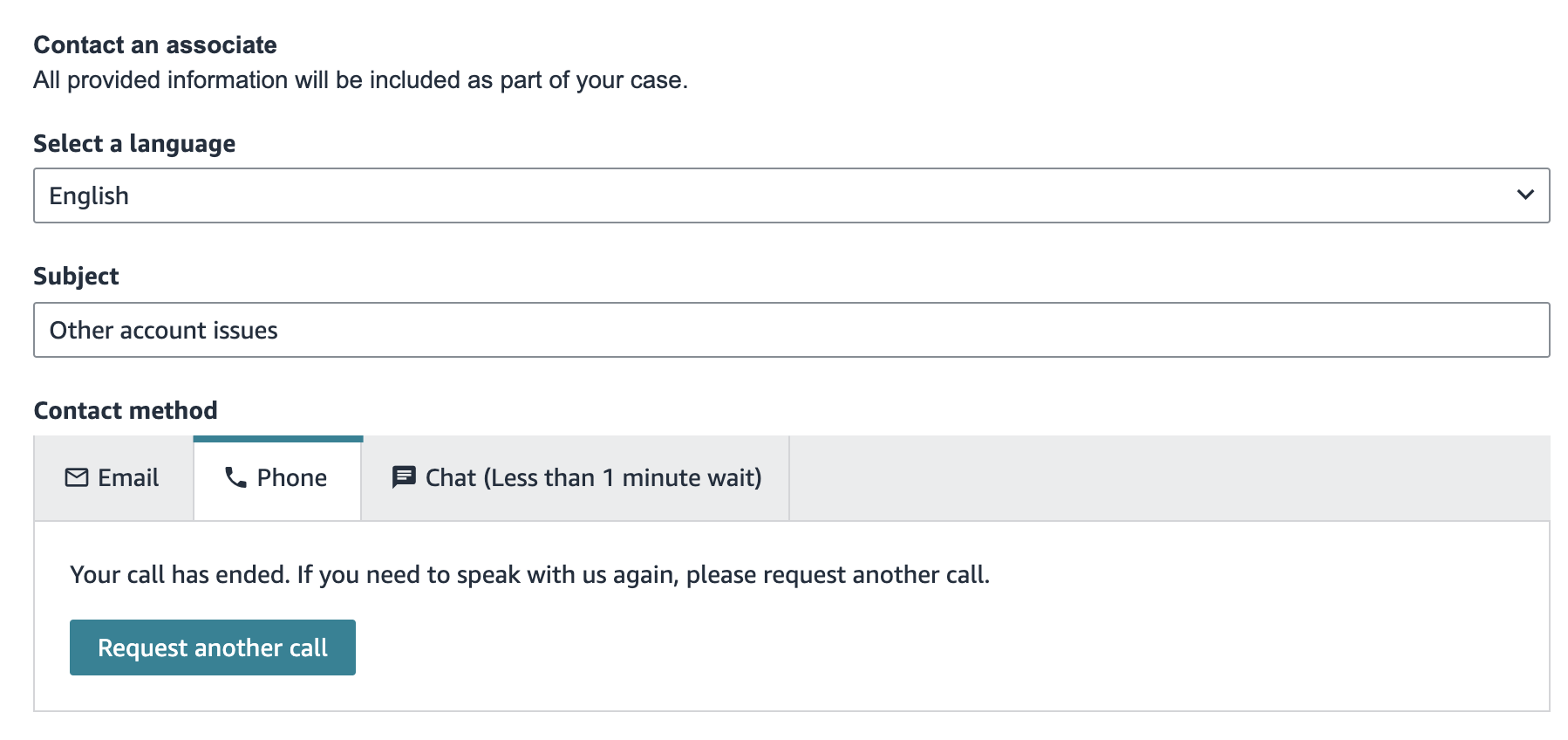The image size is (1568, 740).
Task: Click the Contact an associate heading
Action: tap(155, 45)
